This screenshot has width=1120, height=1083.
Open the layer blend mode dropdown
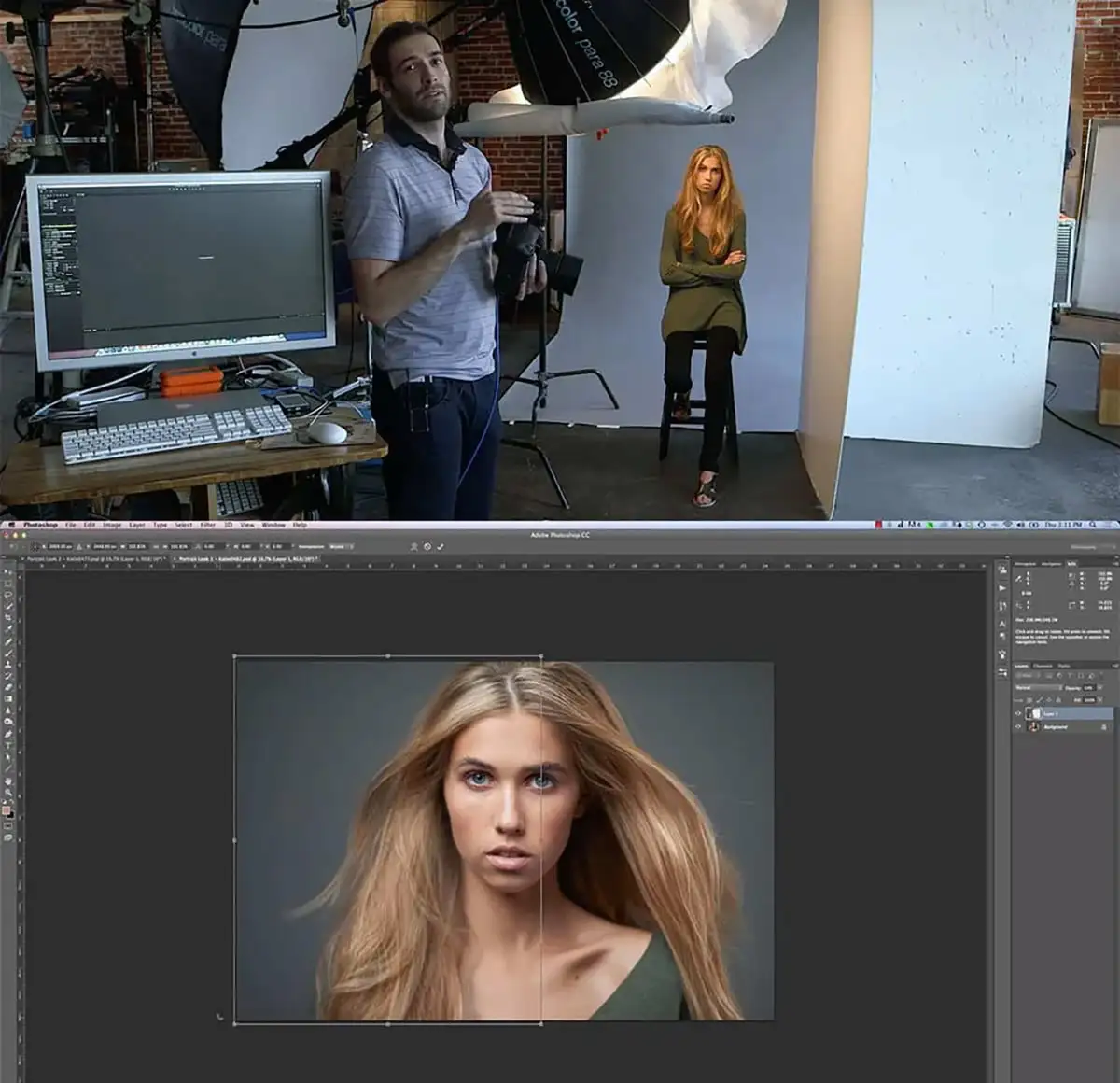(1038, 688)
